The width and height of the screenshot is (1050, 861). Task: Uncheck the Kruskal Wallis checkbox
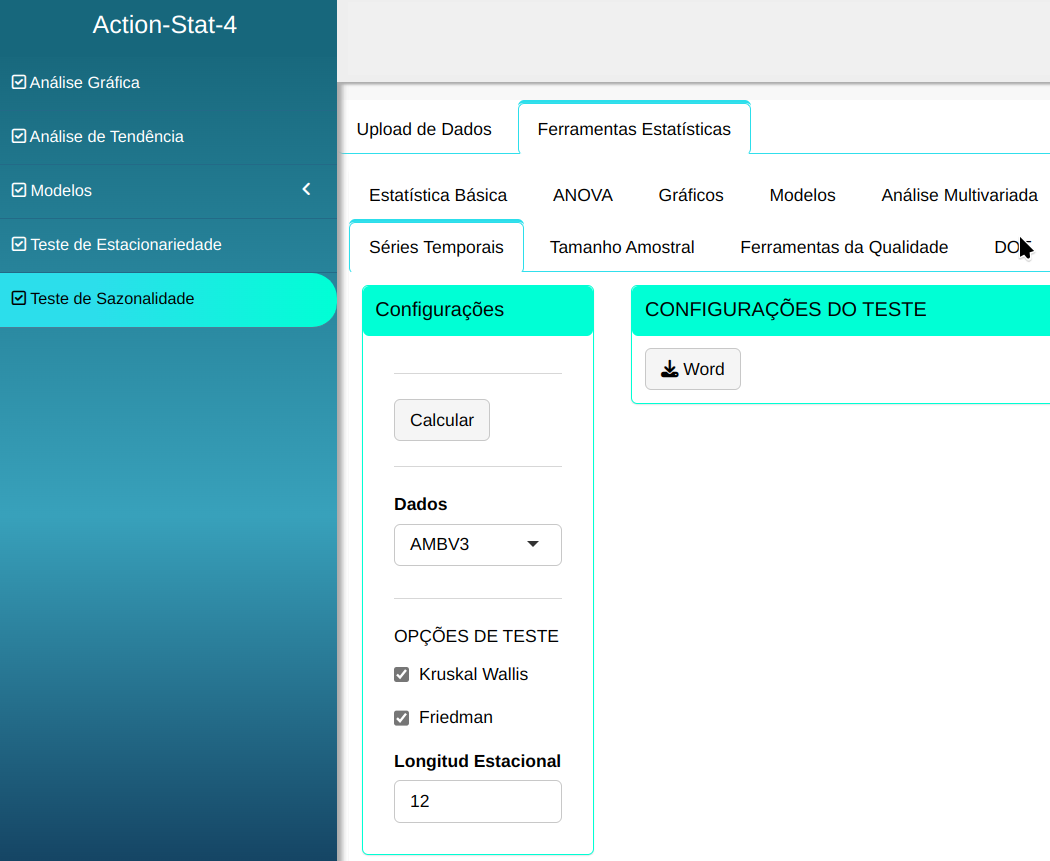pos(402,675)
